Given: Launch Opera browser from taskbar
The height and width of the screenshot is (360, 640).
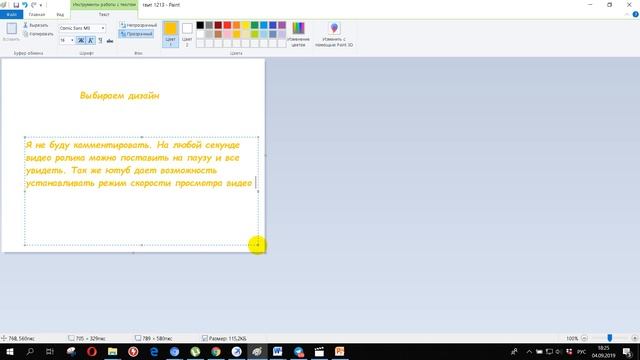Looking at the screenshot, I should point(92,351).
